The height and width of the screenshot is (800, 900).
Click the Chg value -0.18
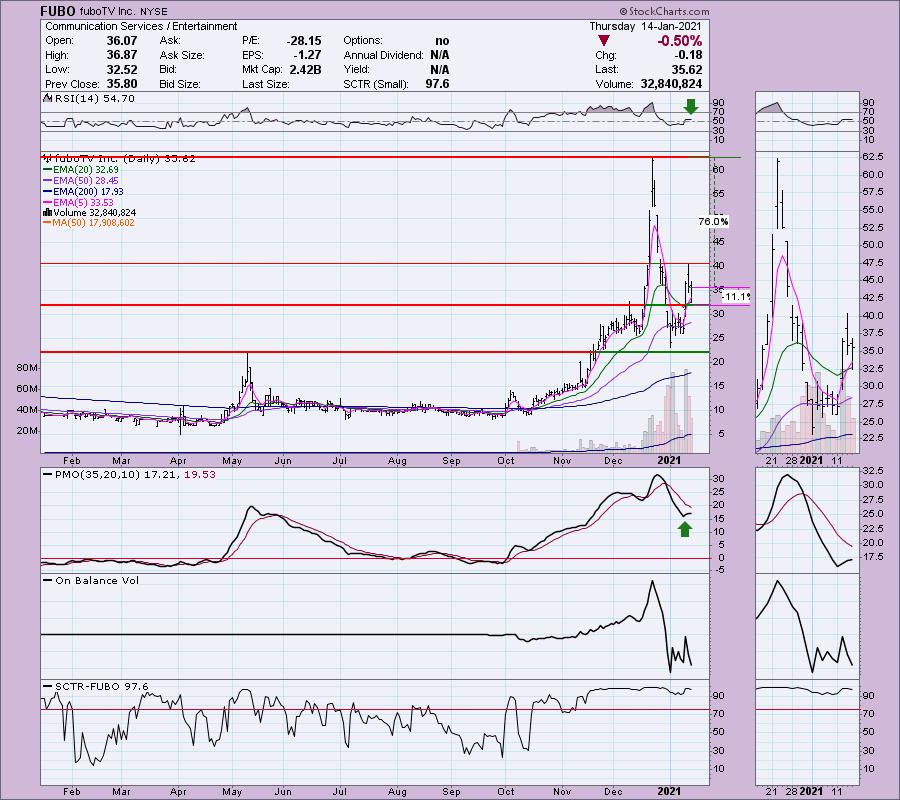click(x=690, y=55)
